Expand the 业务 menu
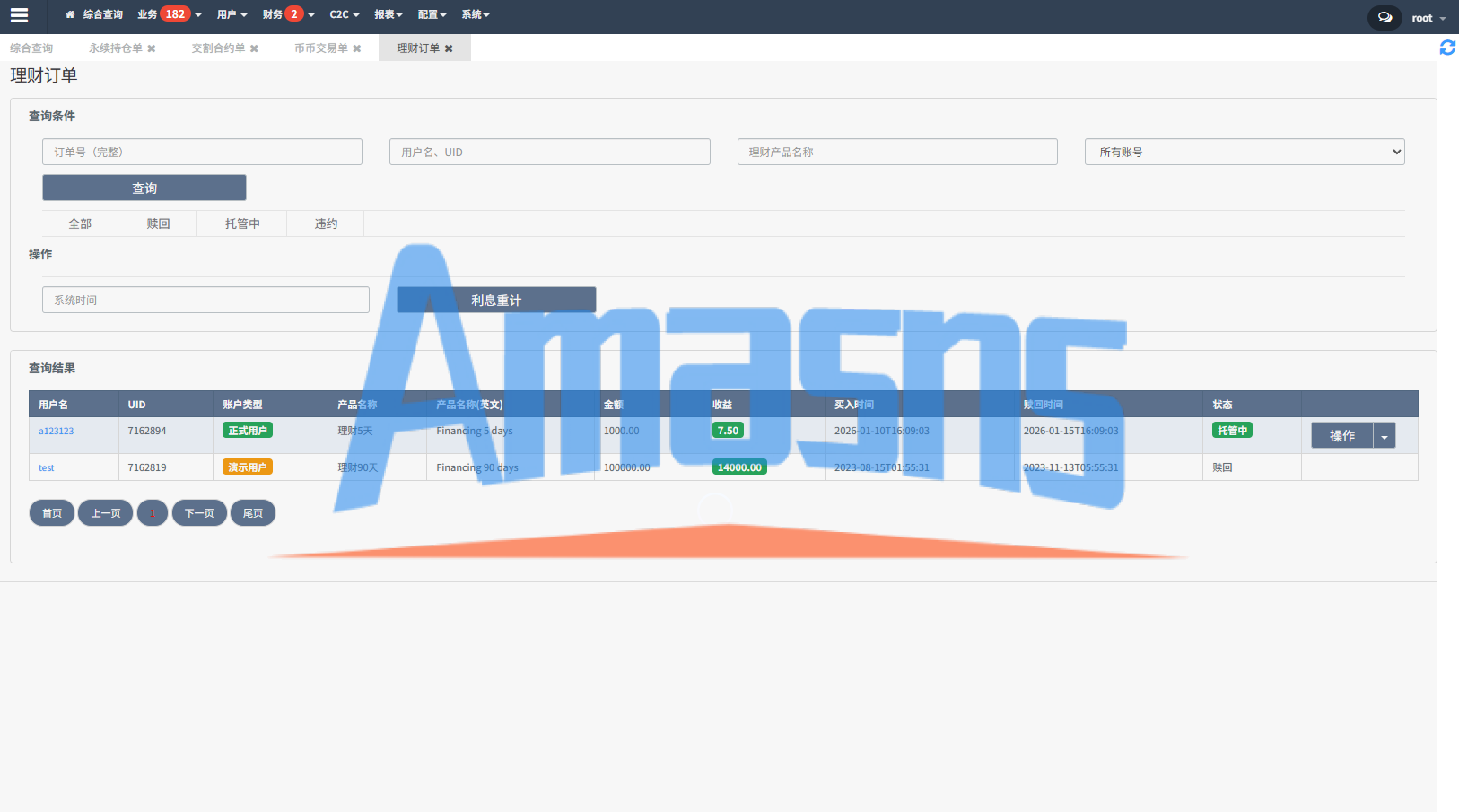This screenshot has height=812, width=1459. coord(169,14)
